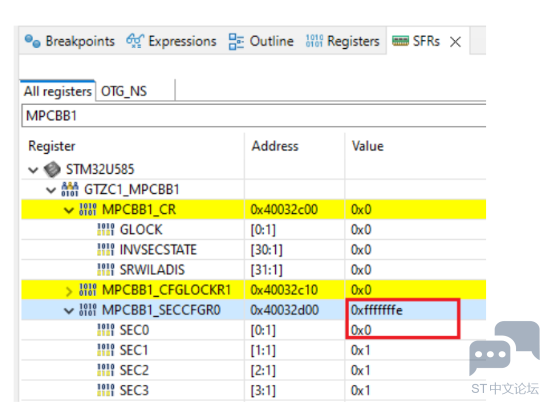This screenshot has height=404, width=548.
Task: Select the MPCBB1_CR register row
Action: coord(254,210)
